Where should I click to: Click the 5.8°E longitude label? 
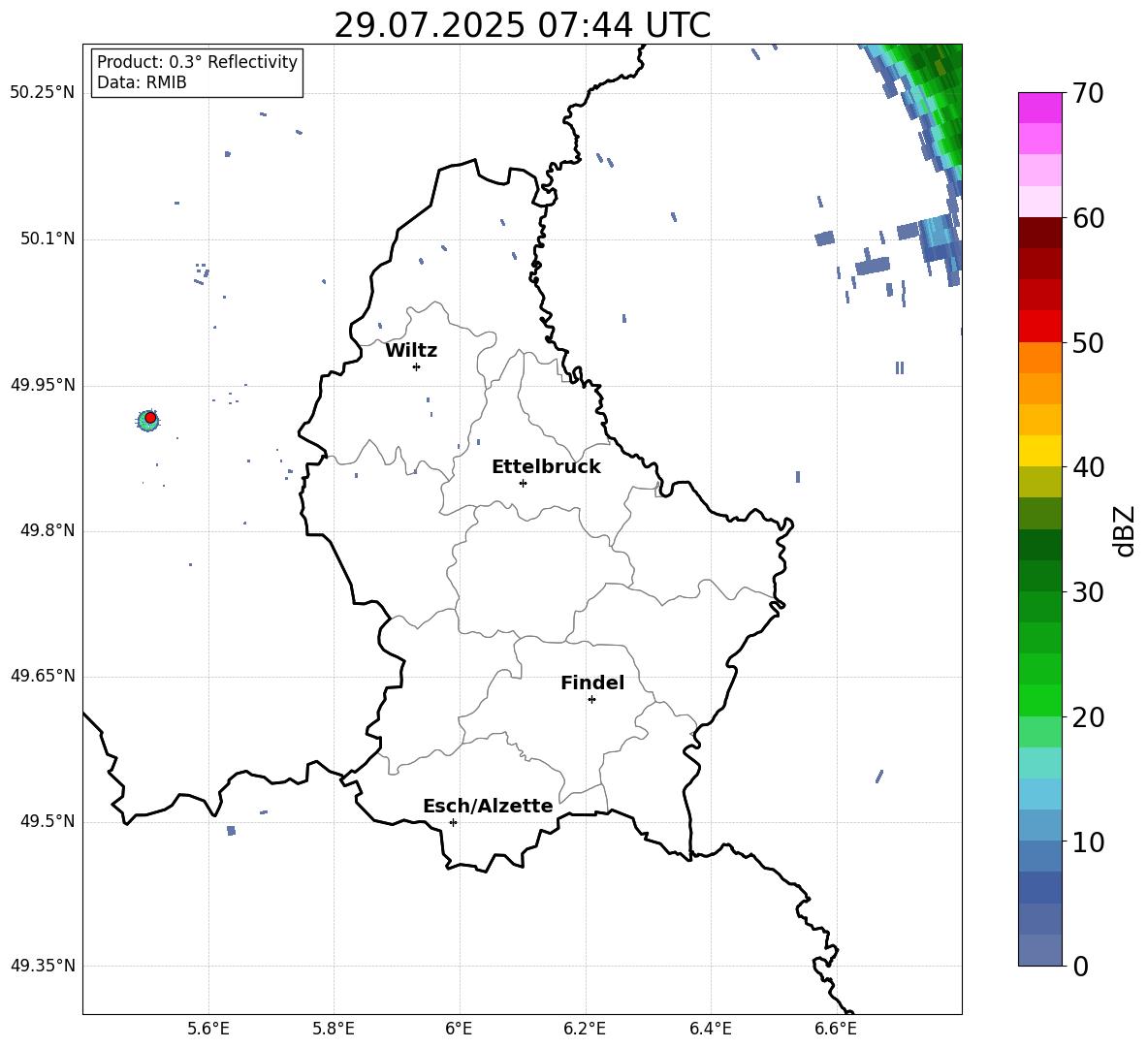pyautogui.click(x=334, y=1029)
